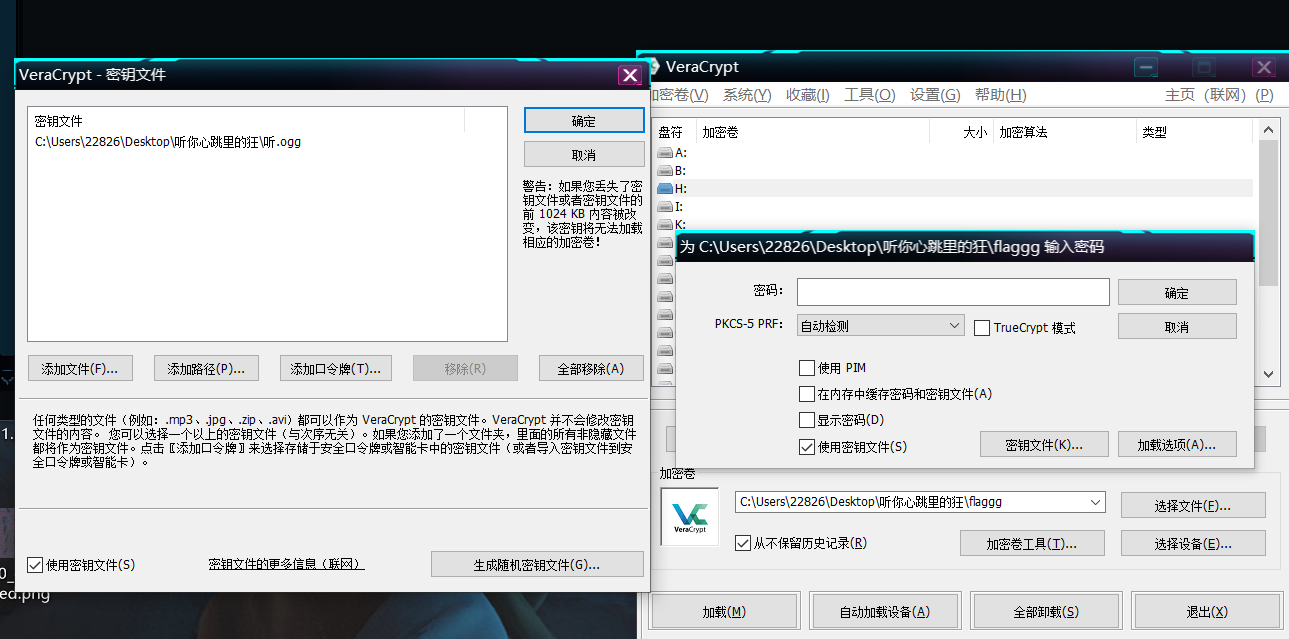Select the 听.ogg keyfile path row
The image size is (1289, 639).
168,142
